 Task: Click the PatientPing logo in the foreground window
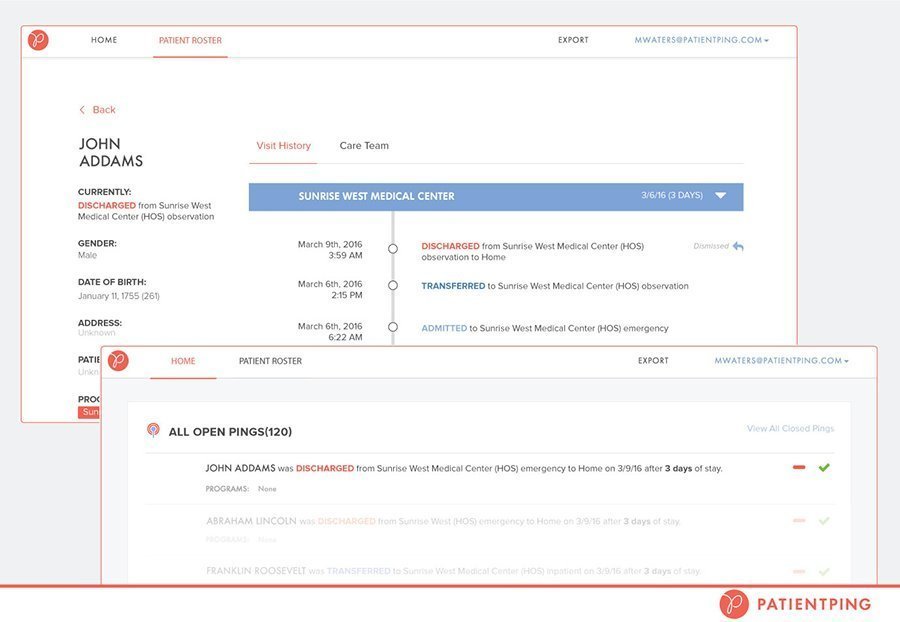[x=119, y=361]
